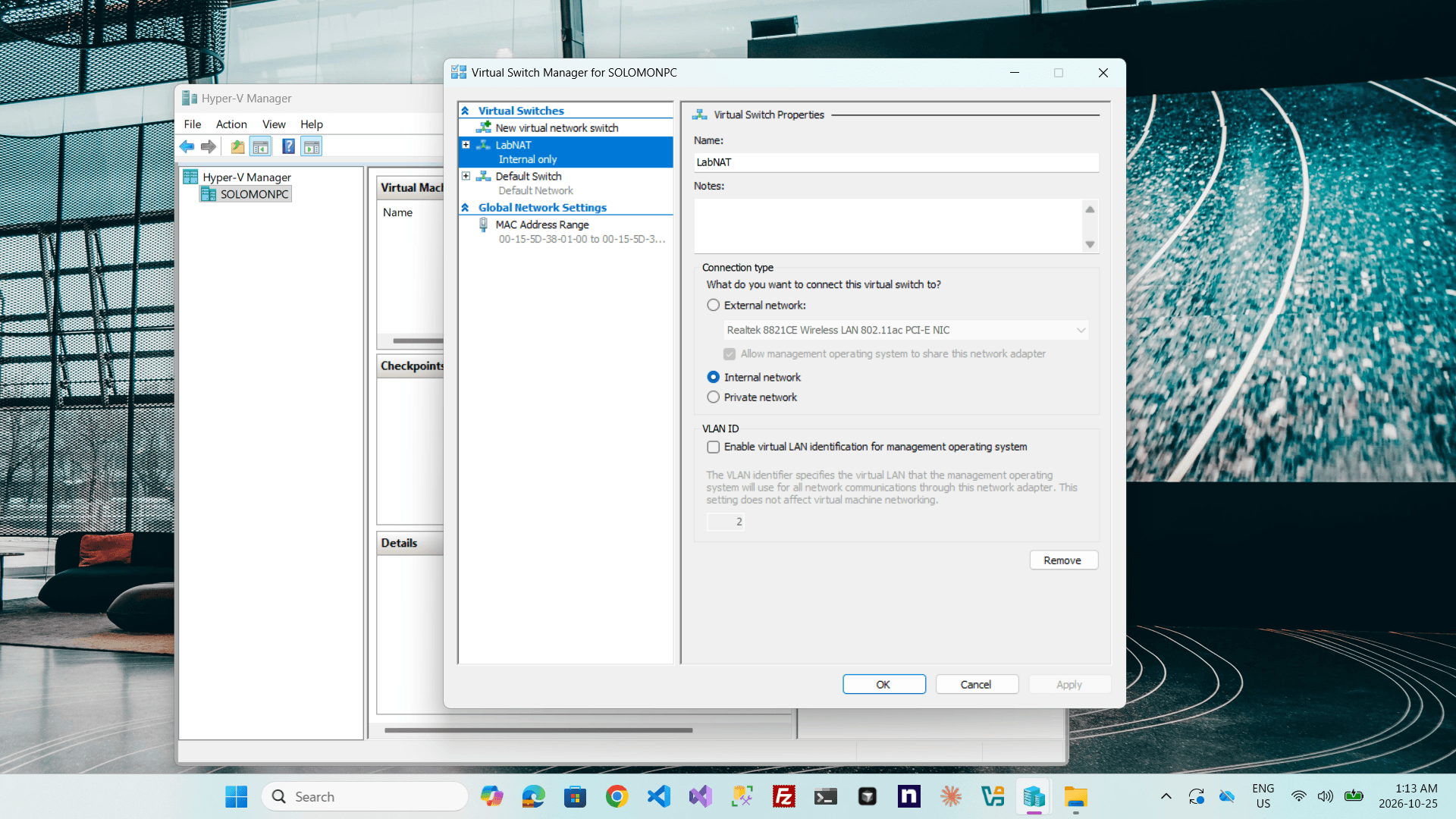Select Hyper-V Manager root tree node
The width and height of the screenshot is (1456, 819).
pos(237,177)
